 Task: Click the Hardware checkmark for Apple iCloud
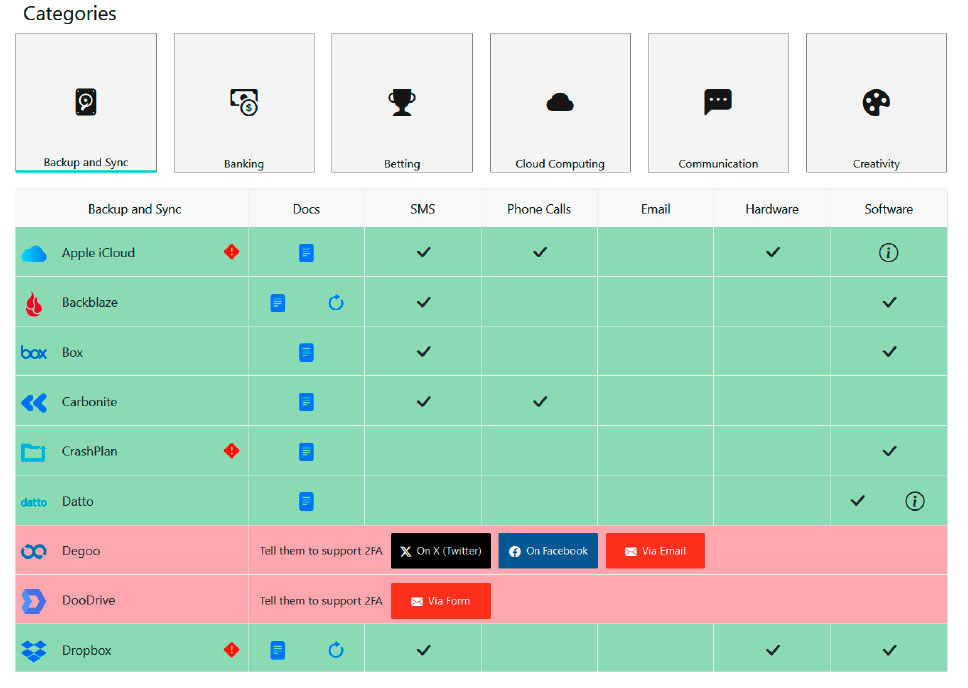pyautogui.click(x=773, y=252)
